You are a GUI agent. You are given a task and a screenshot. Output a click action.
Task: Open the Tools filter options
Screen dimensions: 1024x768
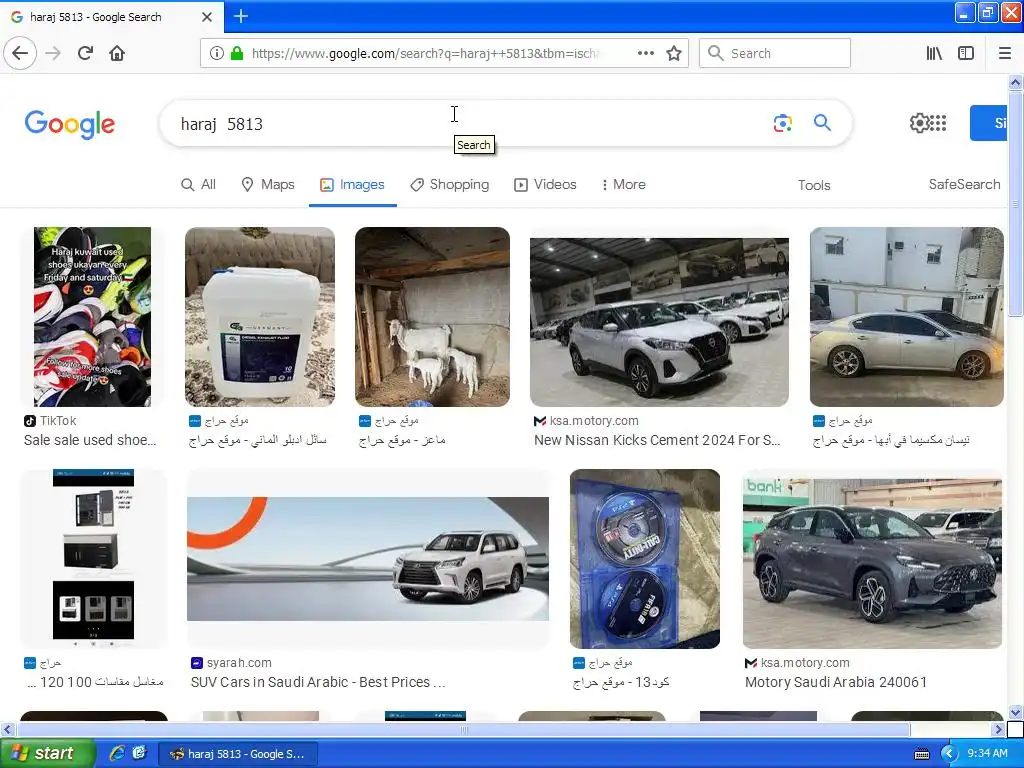coord(814,185)
